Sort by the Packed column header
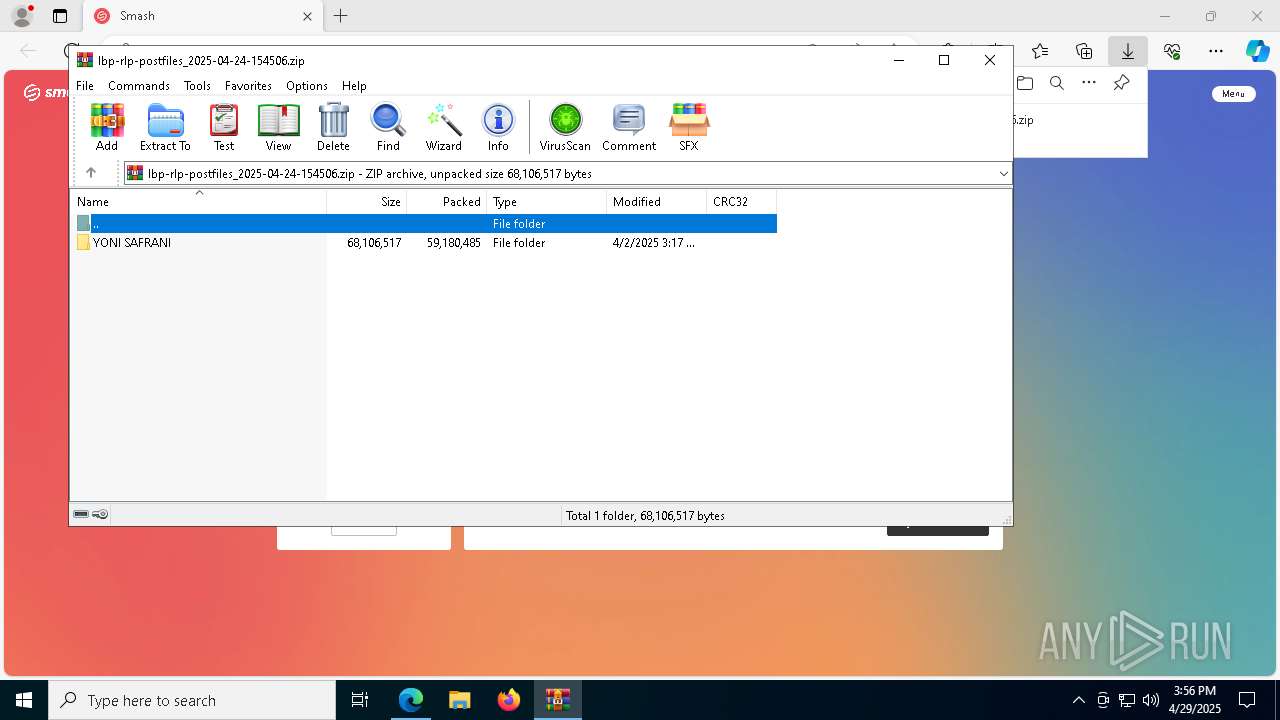The image size is (1280, 720). coord(447,201)
